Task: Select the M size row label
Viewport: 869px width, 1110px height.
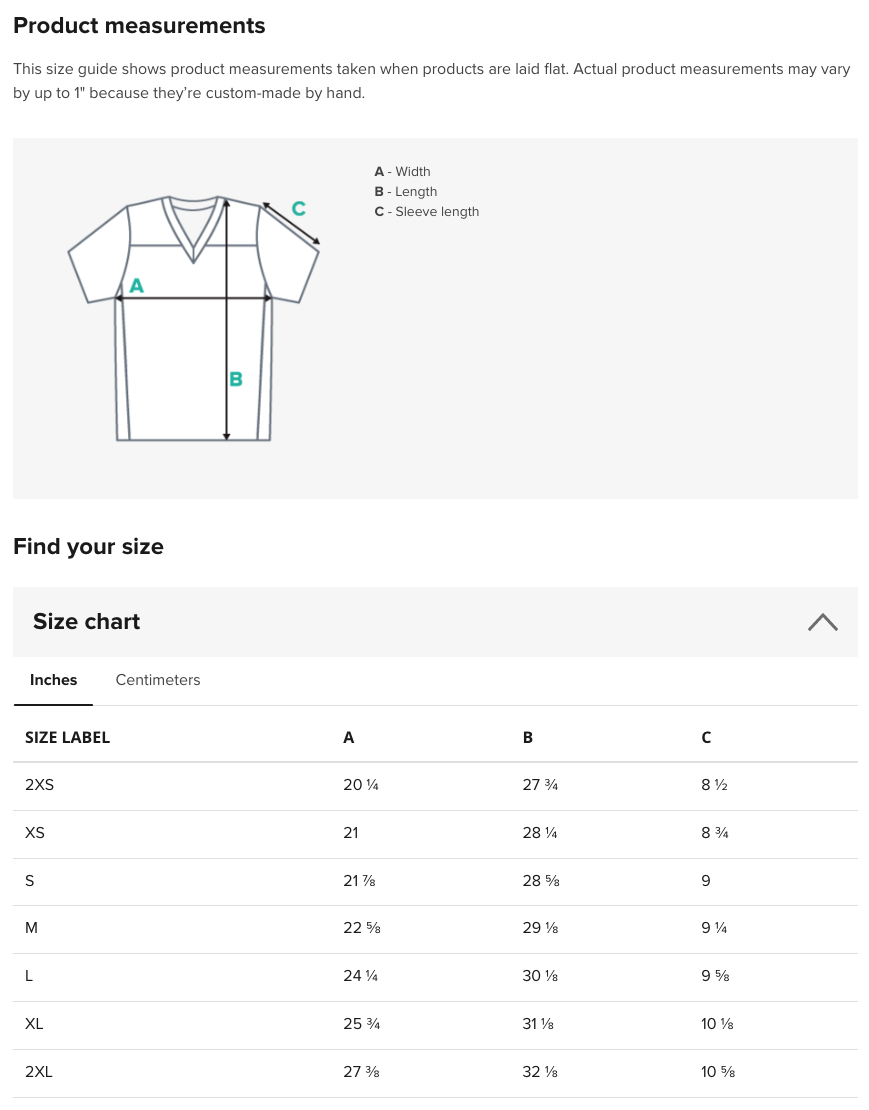Action: [x=31, y=928]
